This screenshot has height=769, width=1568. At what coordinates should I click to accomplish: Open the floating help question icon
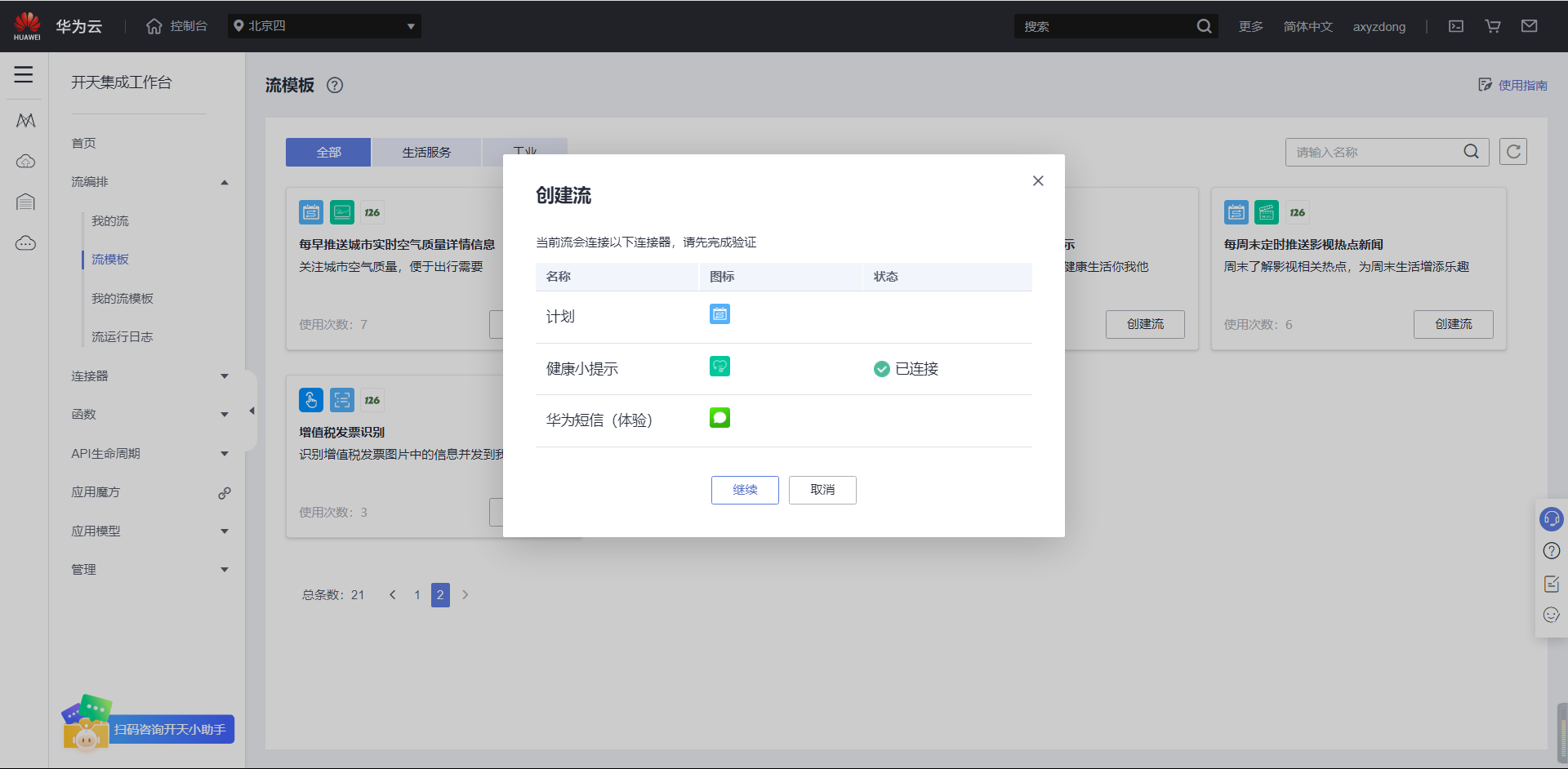pos(1552,551)
